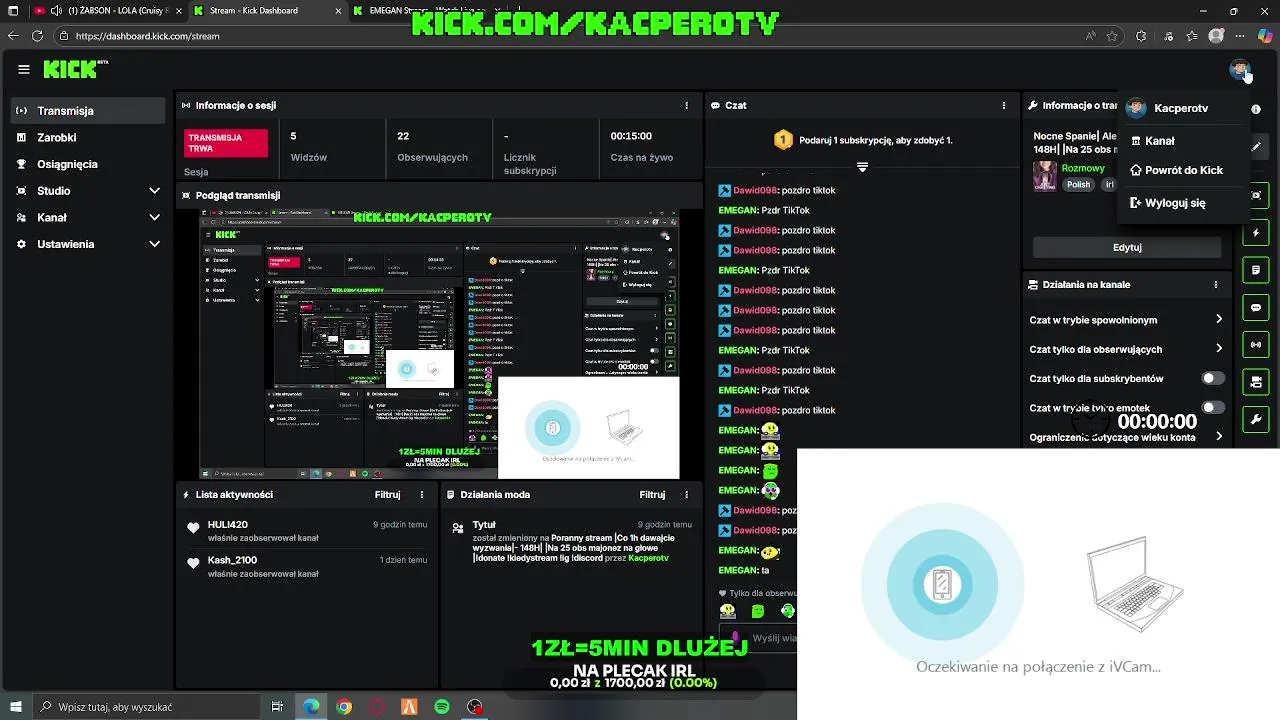
Task: Click the Polish language tag
Action: [x=1078, y=184]
